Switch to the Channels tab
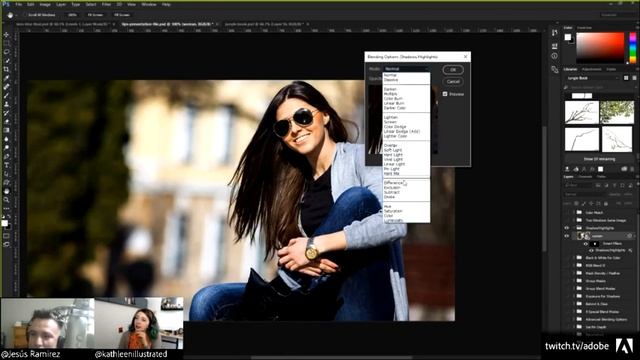Image resolution: width=640 pixels, height=360 pixels. (x=585, y=177)
